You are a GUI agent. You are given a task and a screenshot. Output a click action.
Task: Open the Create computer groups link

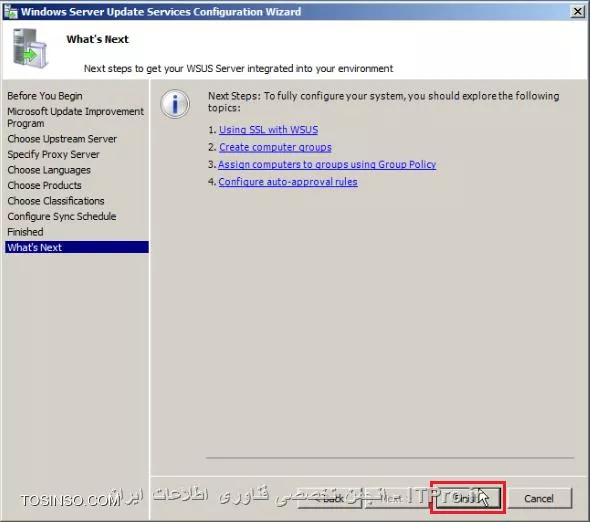(x=275, y=147)
